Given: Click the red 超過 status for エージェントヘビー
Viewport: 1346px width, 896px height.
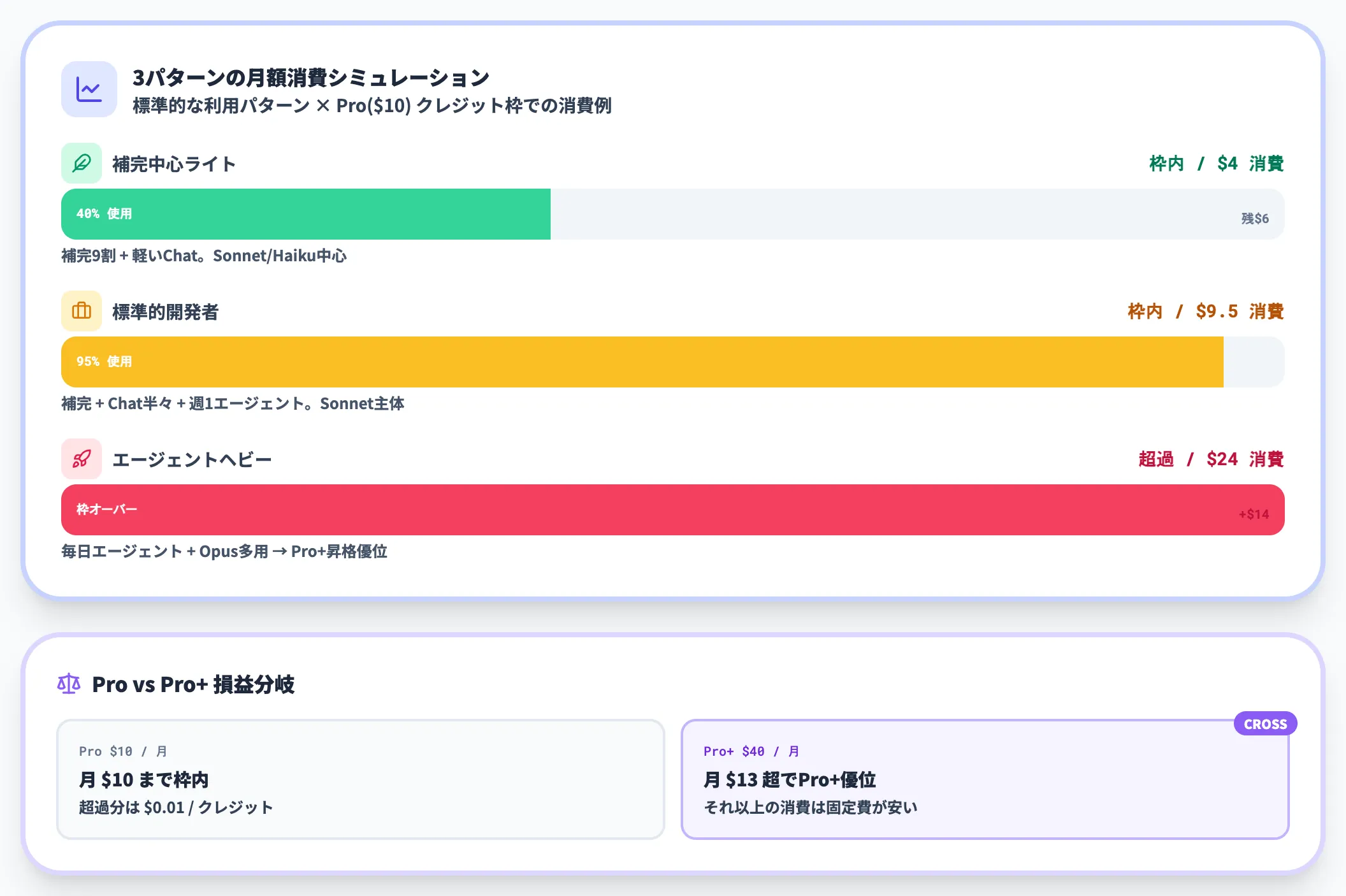Looking at the screenshot, I should point(1156,459).
